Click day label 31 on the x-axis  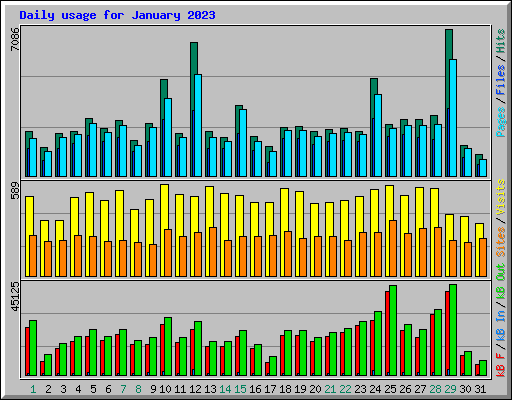(480, 389)
